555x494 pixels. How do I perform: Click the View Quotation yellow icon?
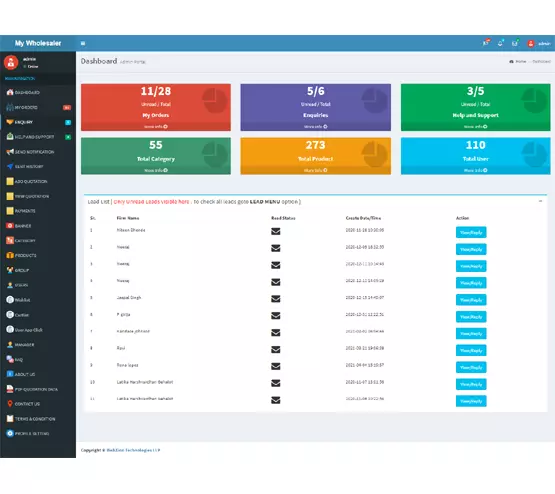10,196
